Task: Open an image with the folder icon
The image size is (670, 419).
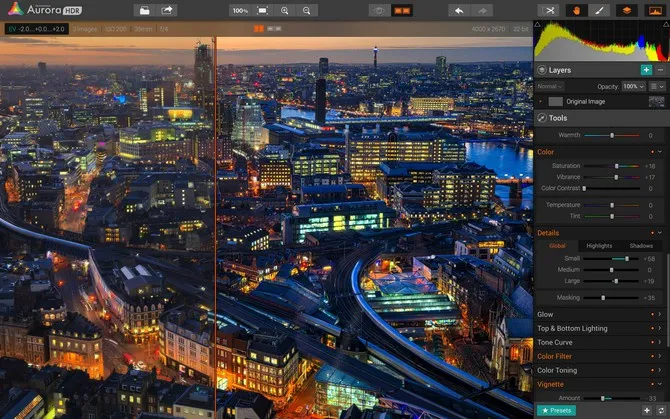Action: point(144,10)
